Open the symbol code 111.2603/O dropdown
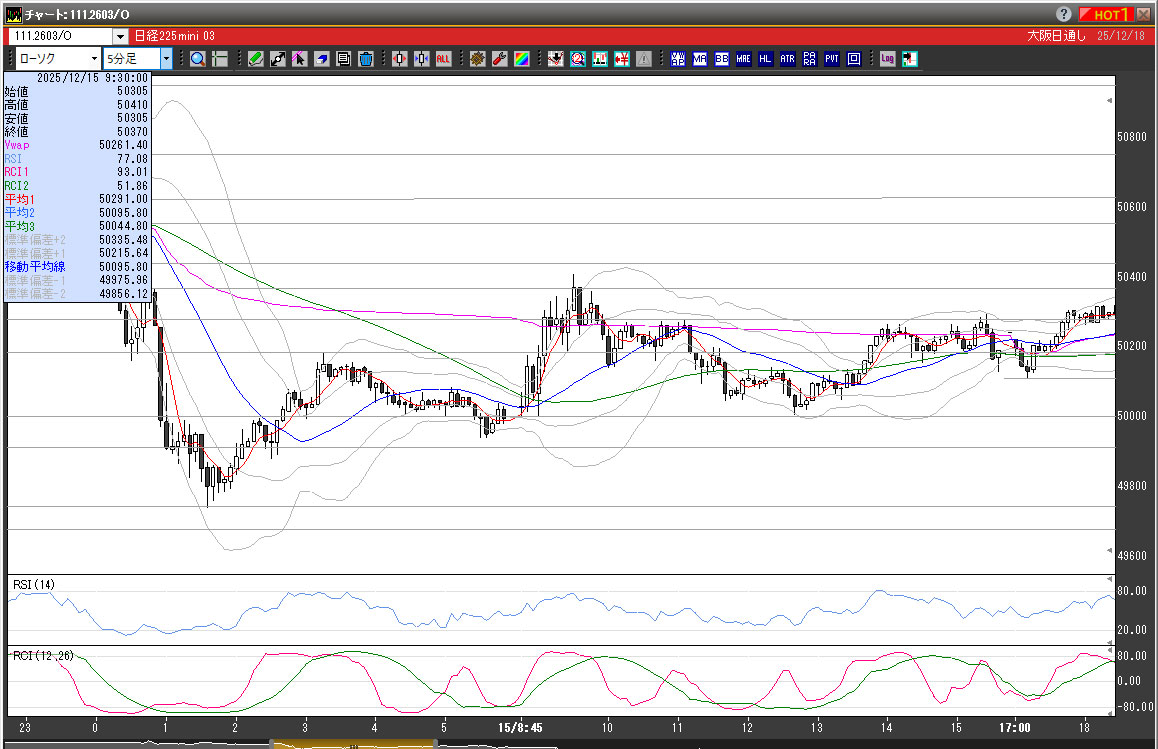 tap(119, 36)
